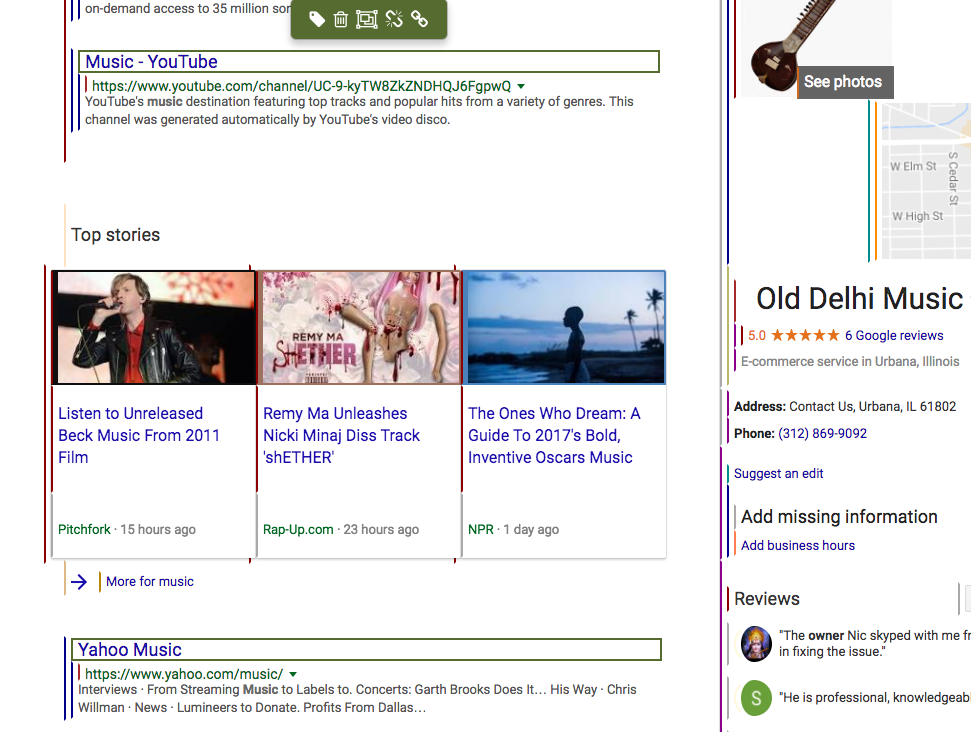Click Suggest an edit
This screenshot has height=732, width=971.
[778, 474]
